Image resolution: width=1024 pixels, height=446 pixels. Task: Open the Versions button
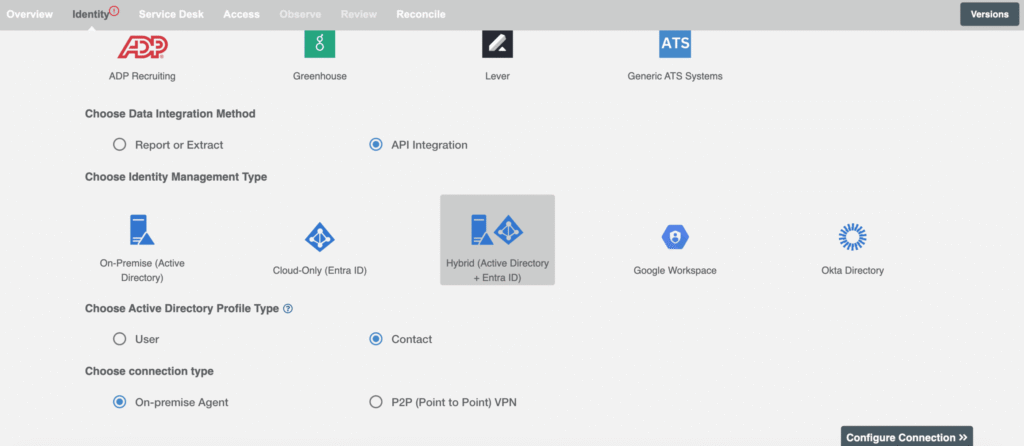click(x=989, y=14)
